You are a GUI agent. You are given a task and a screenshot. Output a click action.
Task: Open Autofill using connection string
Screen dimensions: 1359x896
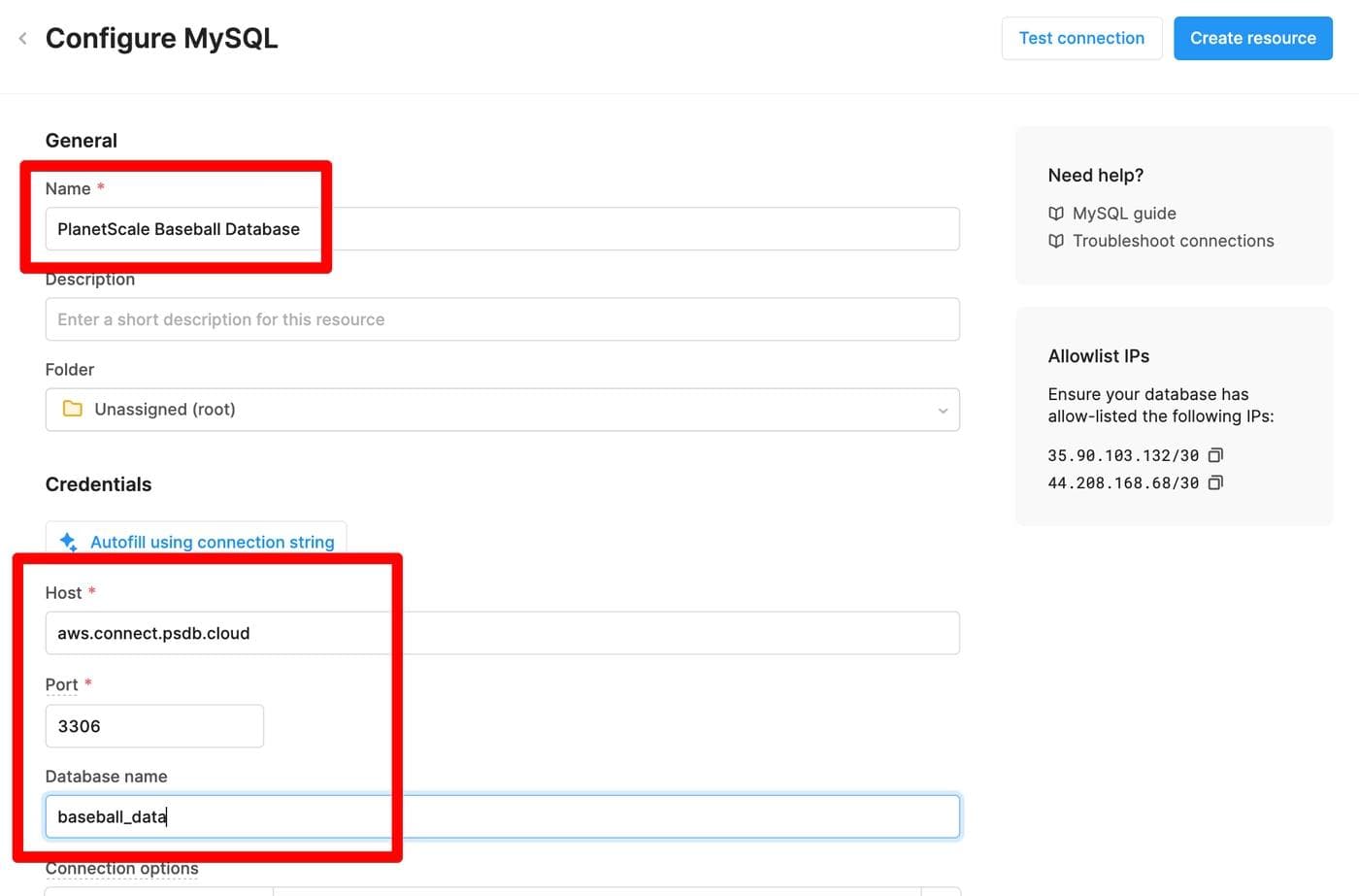[212, 542]
